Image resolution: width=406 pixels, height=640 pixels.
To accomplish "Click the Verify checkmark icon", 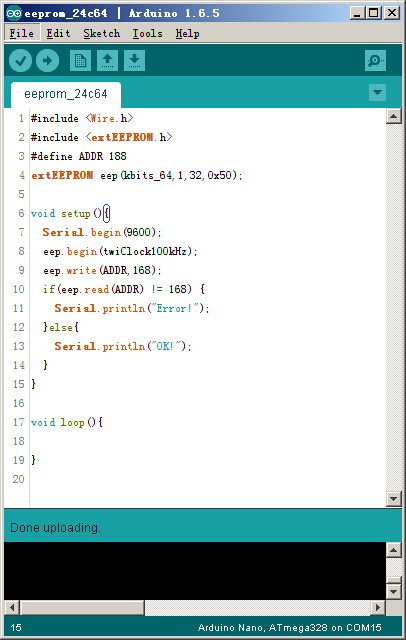I will coord(20,61).
